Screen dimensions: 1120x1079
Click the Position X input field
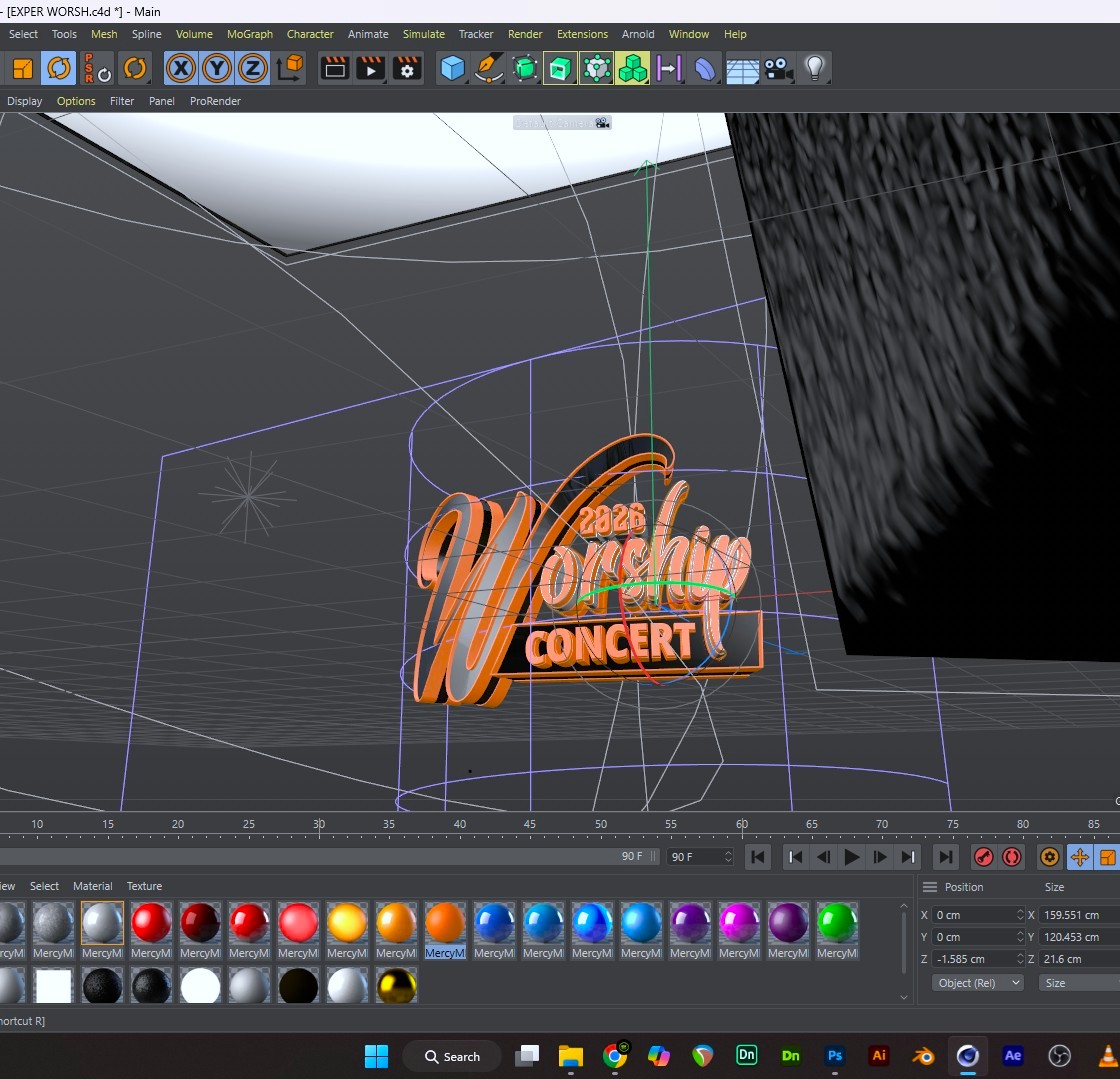pyautogui.click(x=978, y=915)
